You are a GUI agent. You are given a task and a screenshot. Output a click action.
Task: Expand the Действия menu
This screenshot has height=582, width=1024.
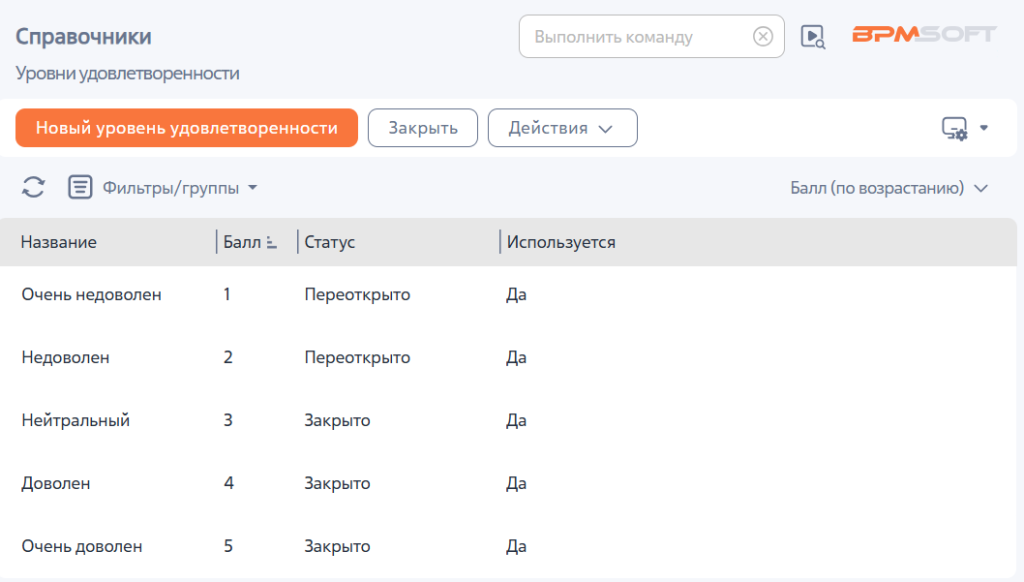[x=562, y=128]
